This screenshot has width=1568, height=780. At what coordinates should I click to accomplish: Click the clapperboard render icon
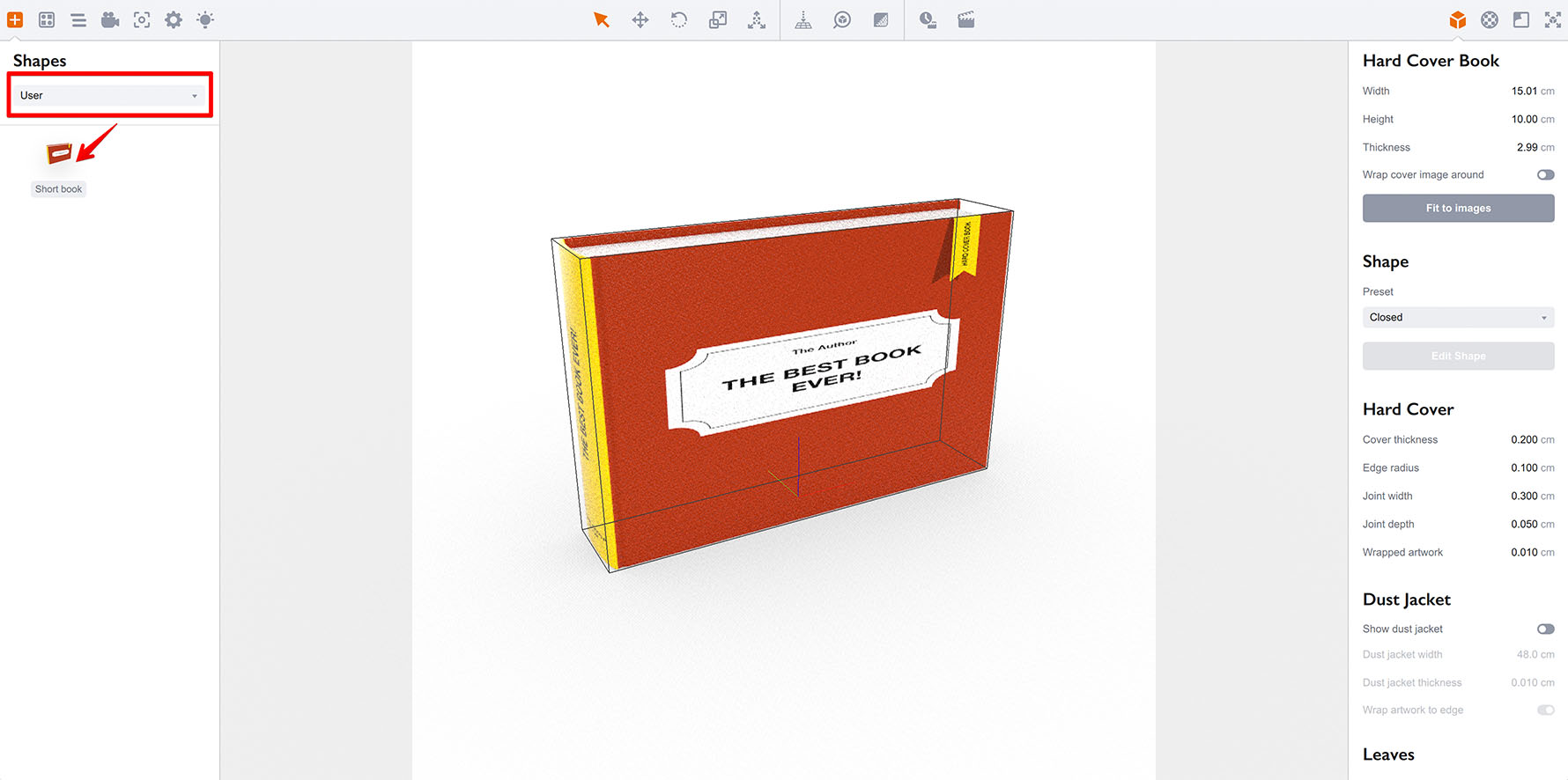coord(966,19)
